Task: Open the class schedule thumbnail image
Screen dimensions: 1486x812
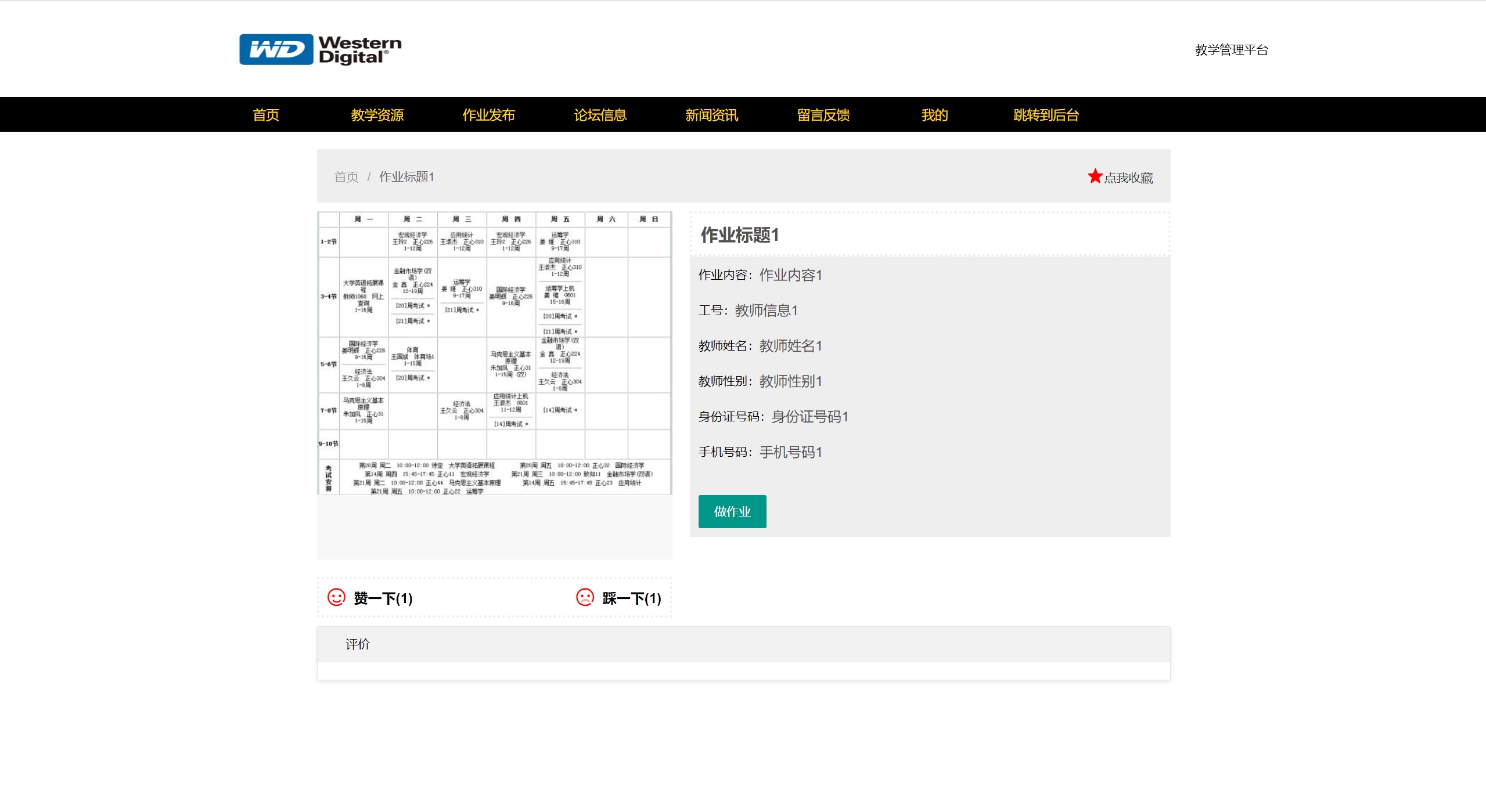Action: pos(494,353)
